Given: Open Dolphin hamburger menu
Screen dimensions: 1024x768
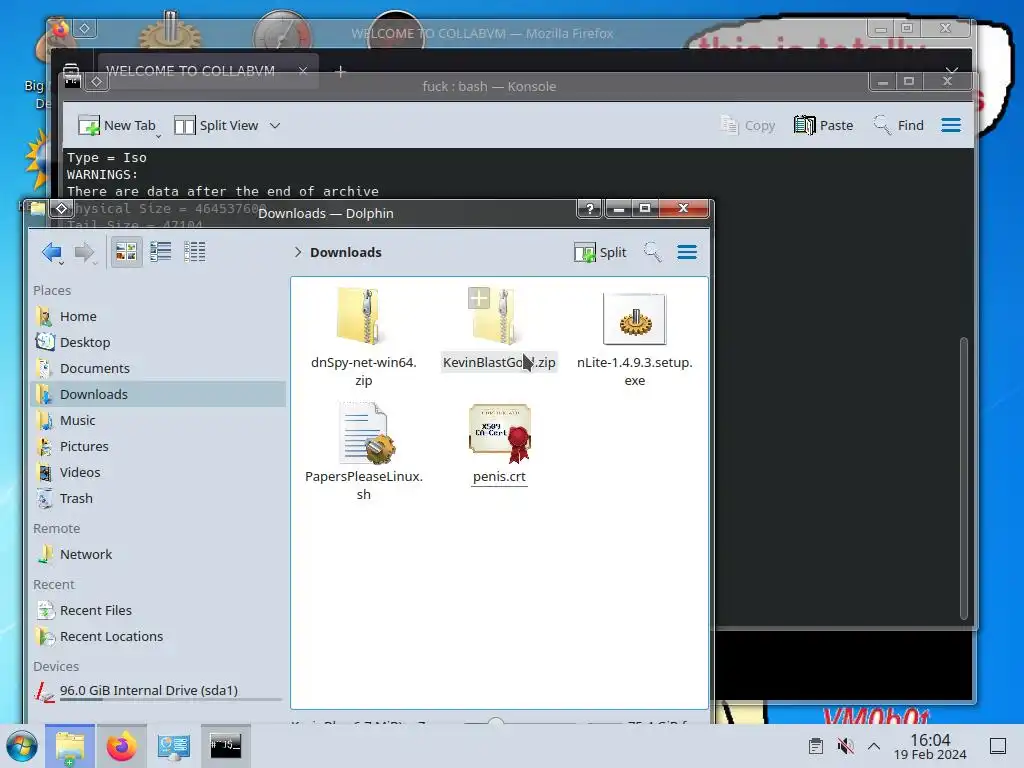Looking at the screenshot, I should tap(687, 252).
